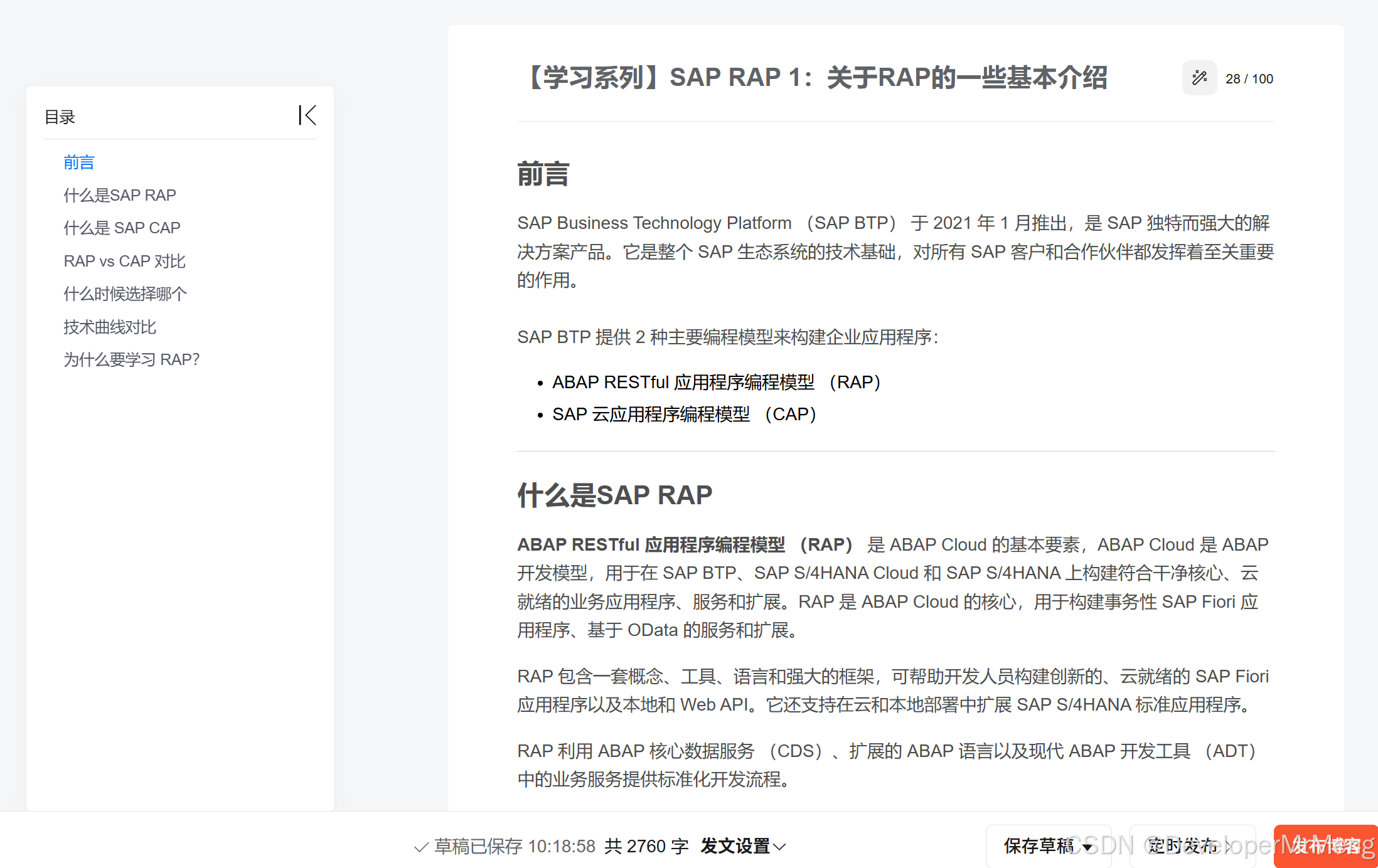Click the magic wand title assistant icon

pos(1199,78)
